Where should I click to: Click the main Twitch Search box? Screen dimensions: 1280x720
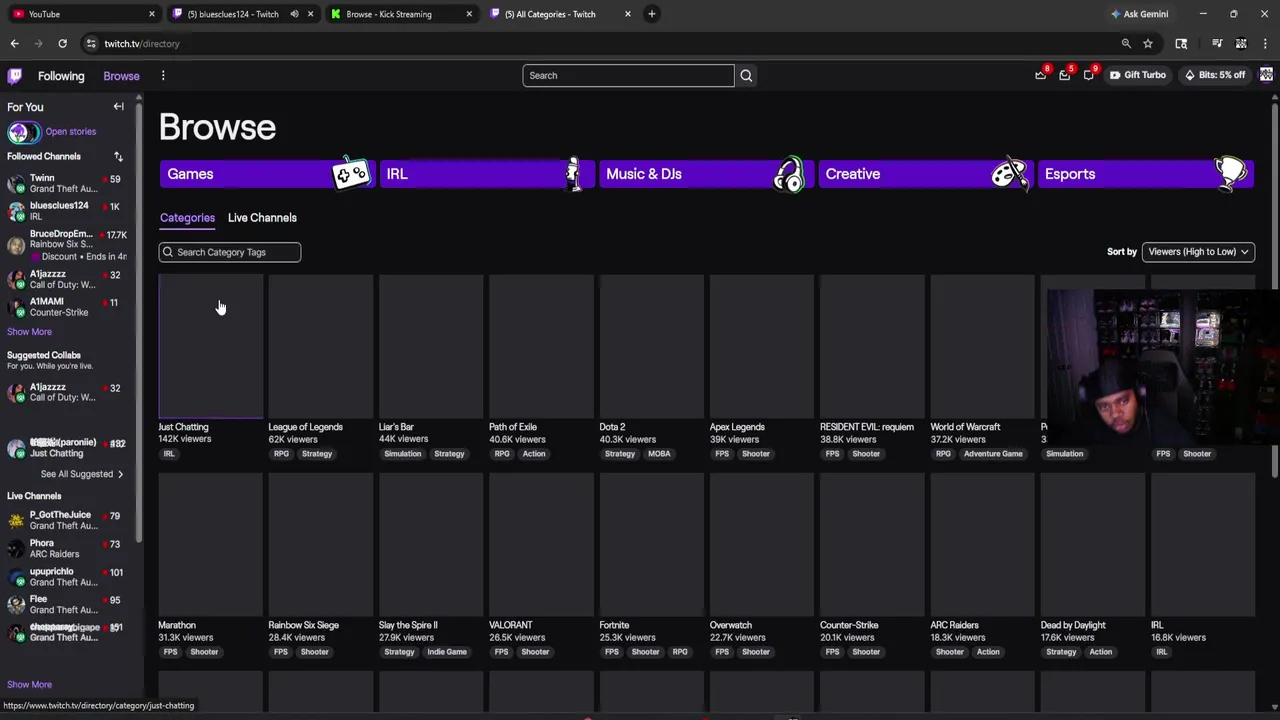tap(628, 75)
